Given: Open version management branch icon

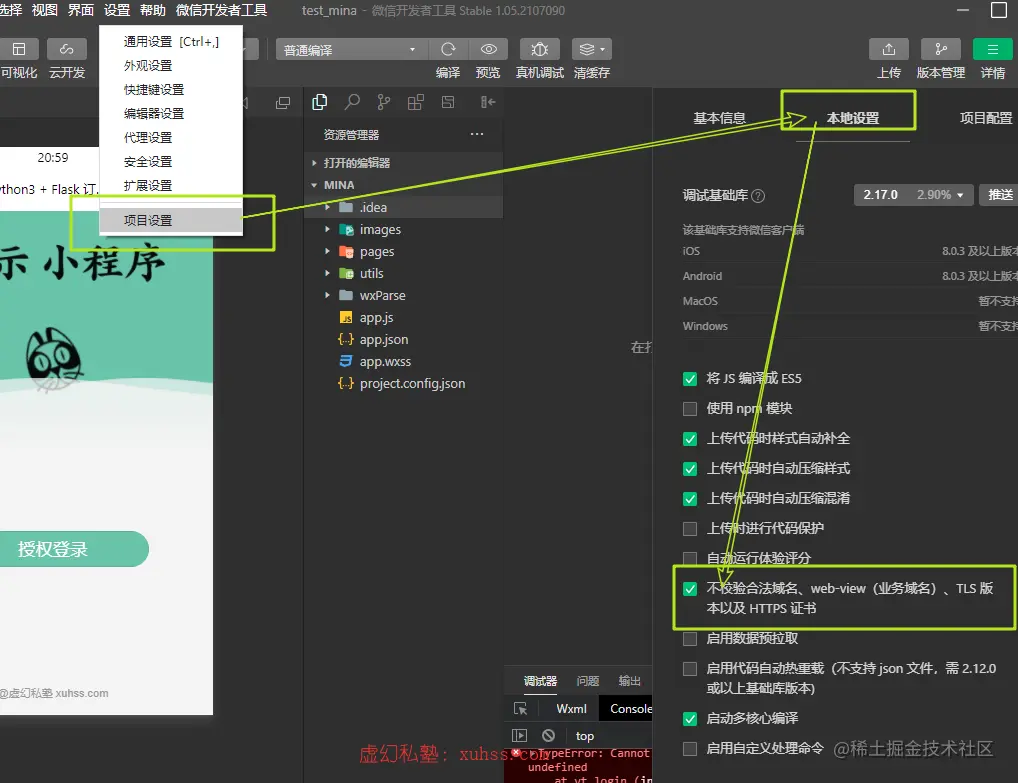Looking at the screenshot, I should tap(941, 49).
